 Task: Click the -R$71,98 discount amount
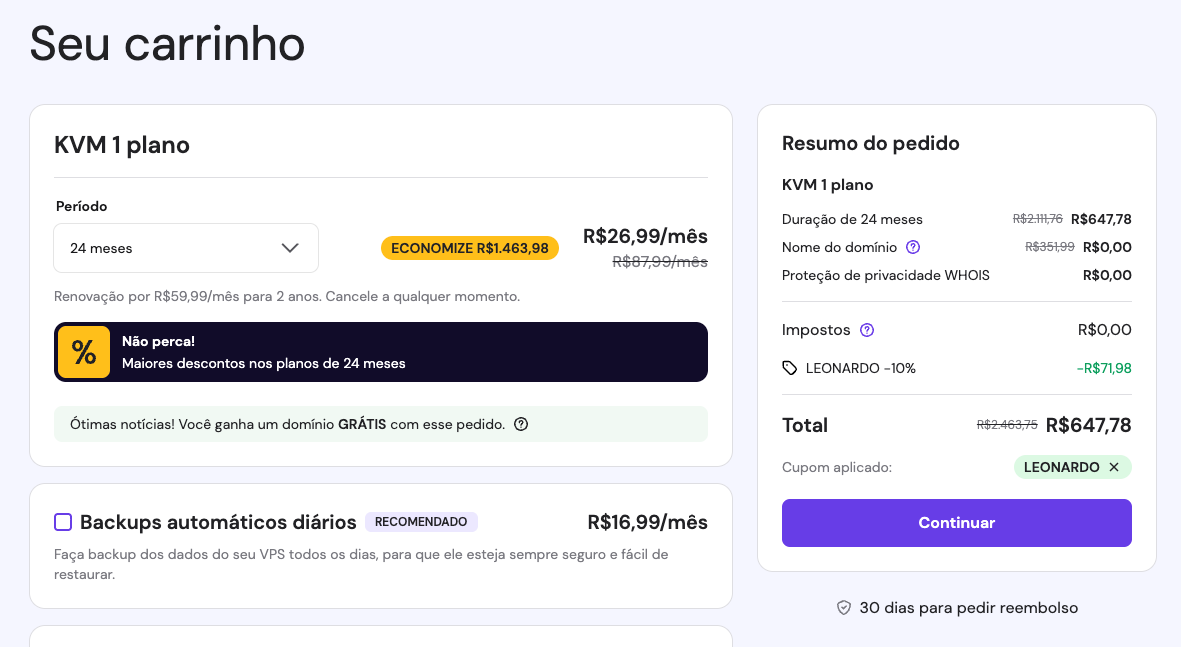tap(1104, 368)
